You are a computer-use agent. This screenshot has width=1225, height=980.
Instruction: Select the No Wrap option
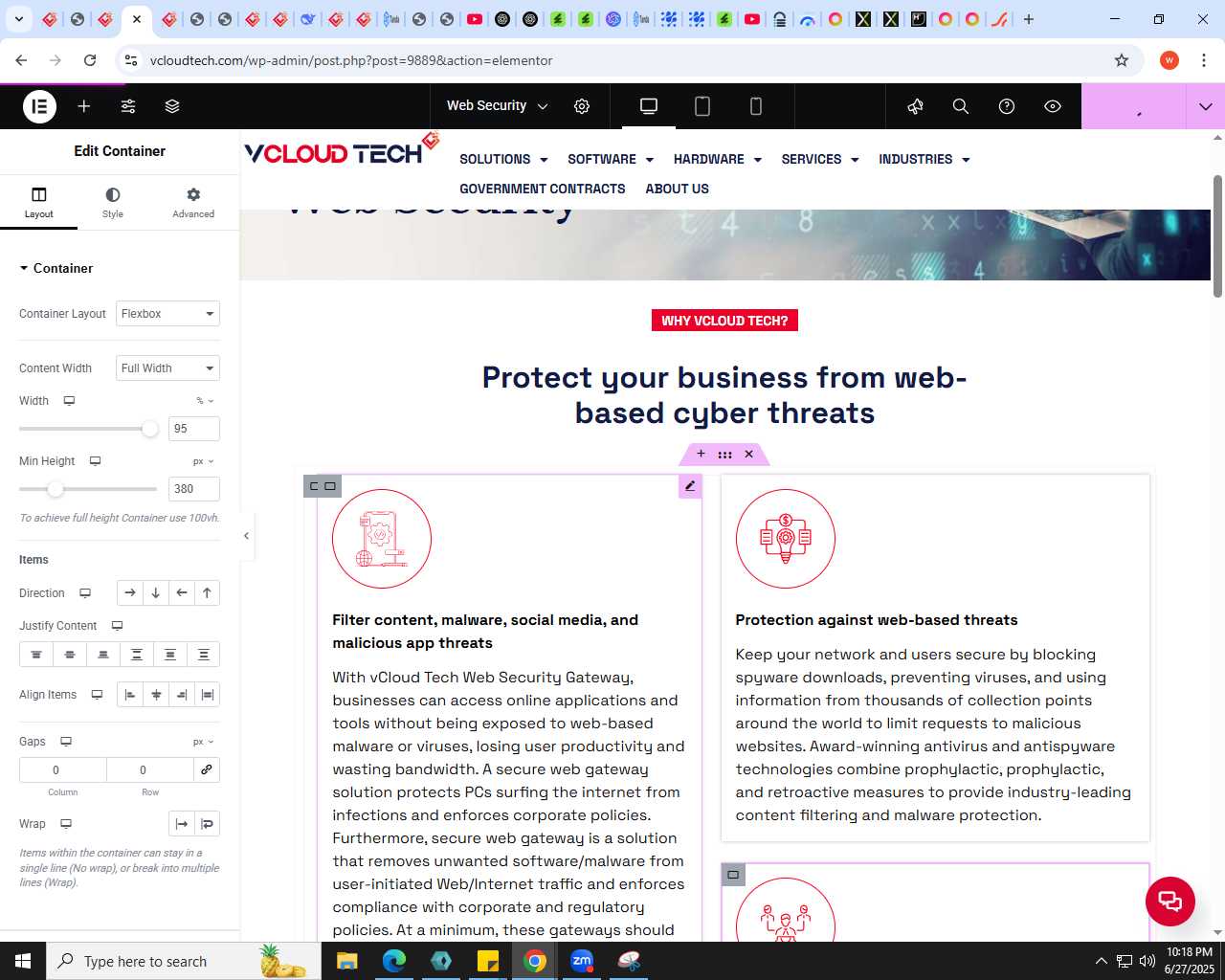click(x=182, y=824)
